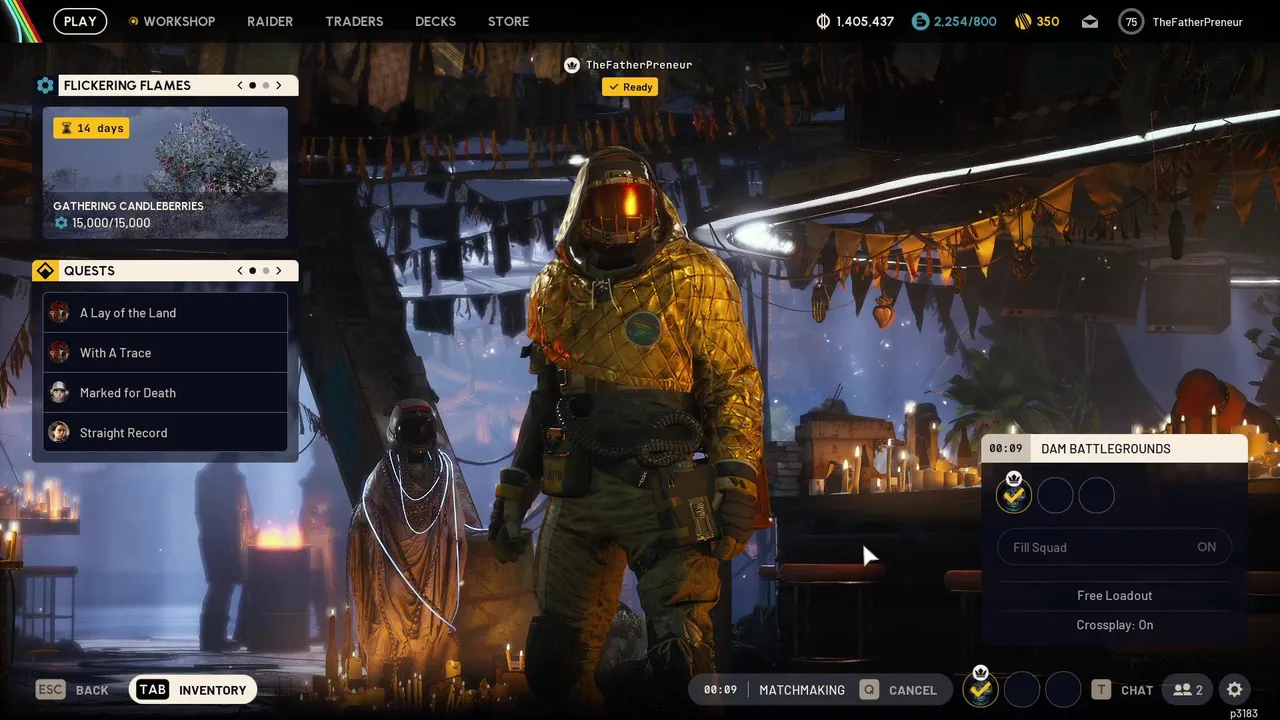Go to next Quests page

279,271
